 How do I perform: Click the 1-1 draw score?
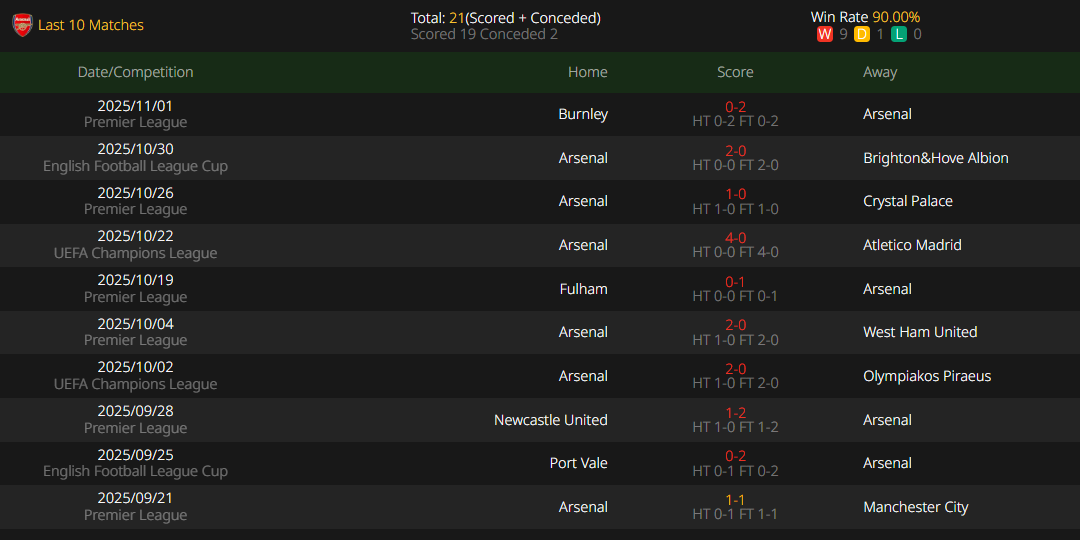[x=735, y=500]
